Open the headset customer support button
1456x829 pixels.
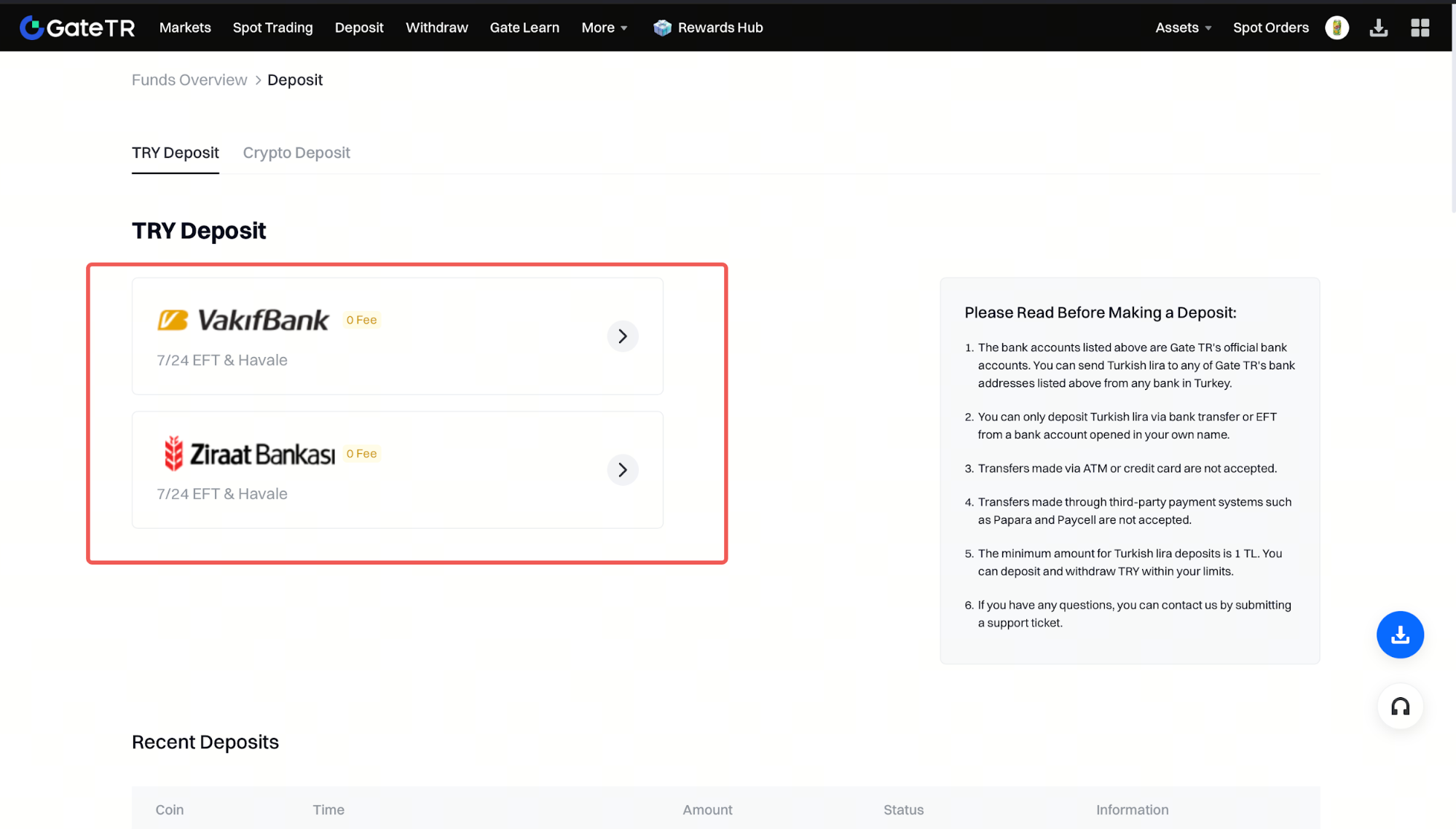pyautogui.click(x=1399, y=707)
